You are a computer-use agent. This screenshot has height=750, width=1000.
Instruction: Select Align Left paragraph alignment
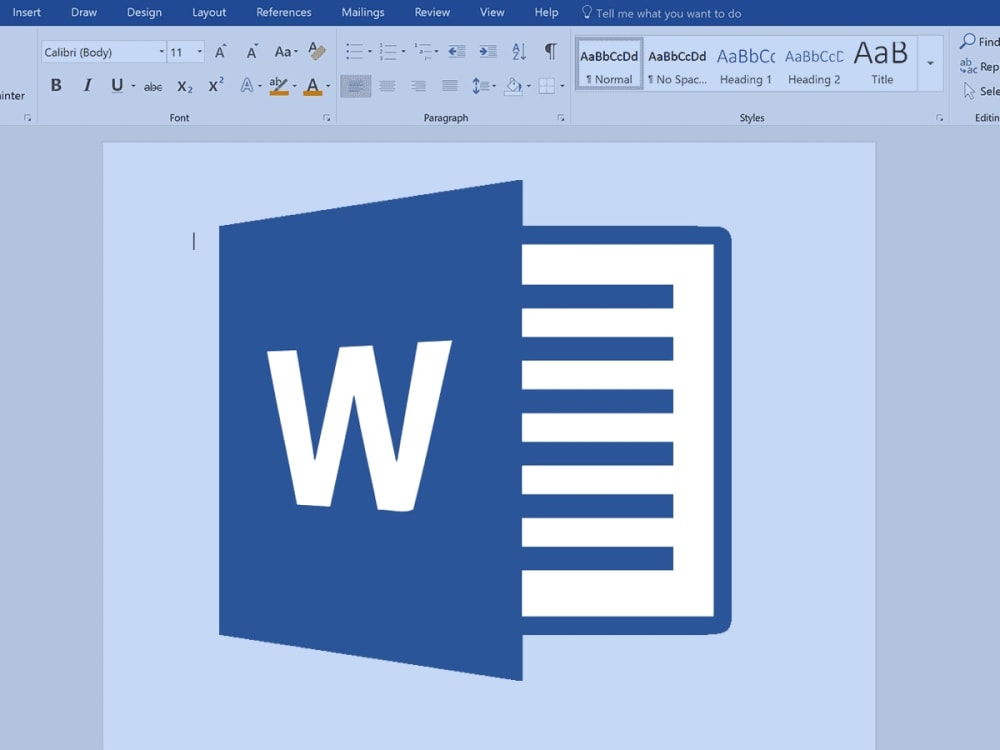[x=356, y=86]
